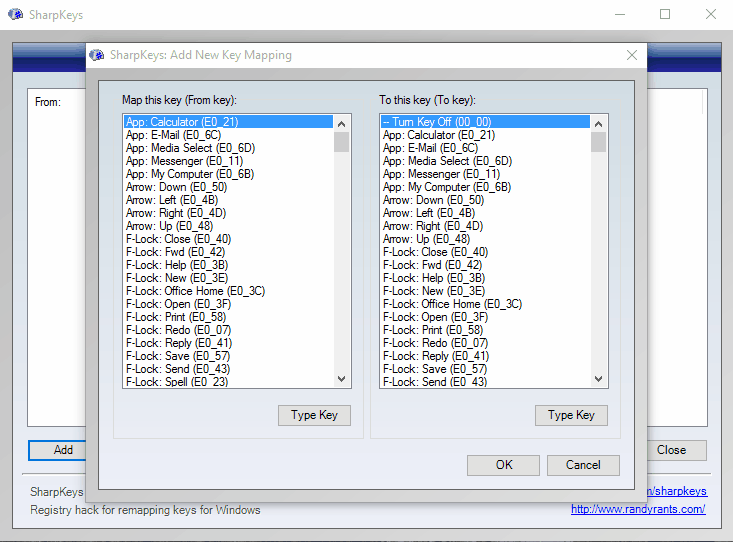Select F-Lock: Save in To key list
This screenshot has height=542, width=733.
[x=486, y=369]
